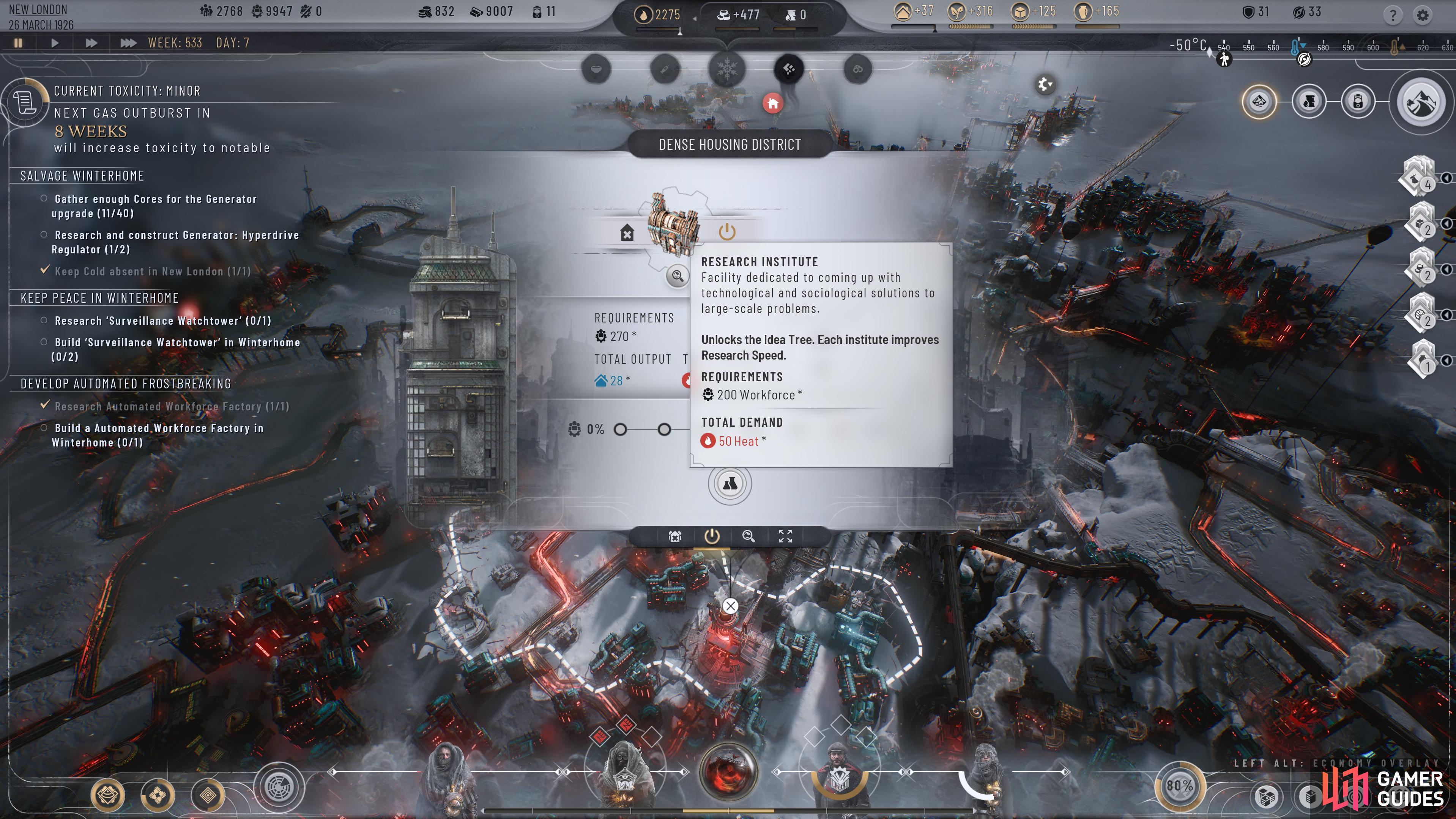Screen dimensions: 1456x819
Task: Adjust the 0% workforce slider first node
Action: pyautogui.click(x=620, y=430)
